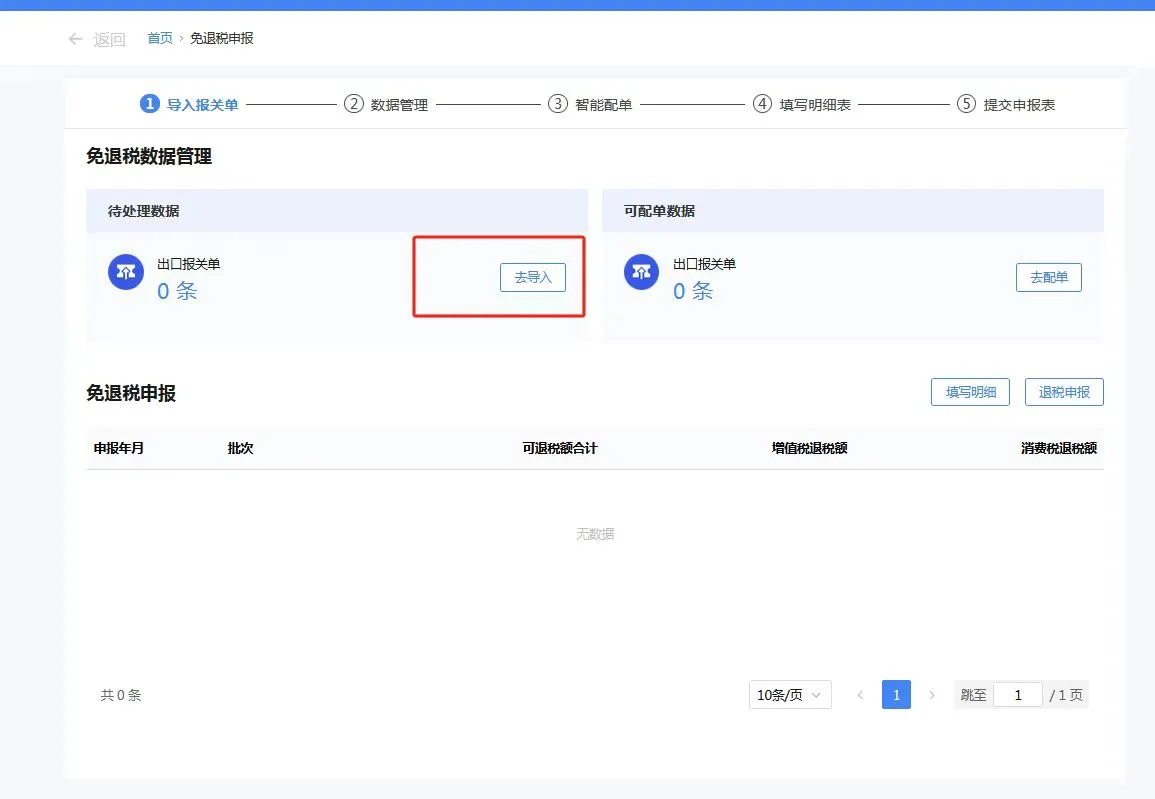Click step 4 填写明细表 circle icon
This screenshot has height=799, width=1155.
761,103
